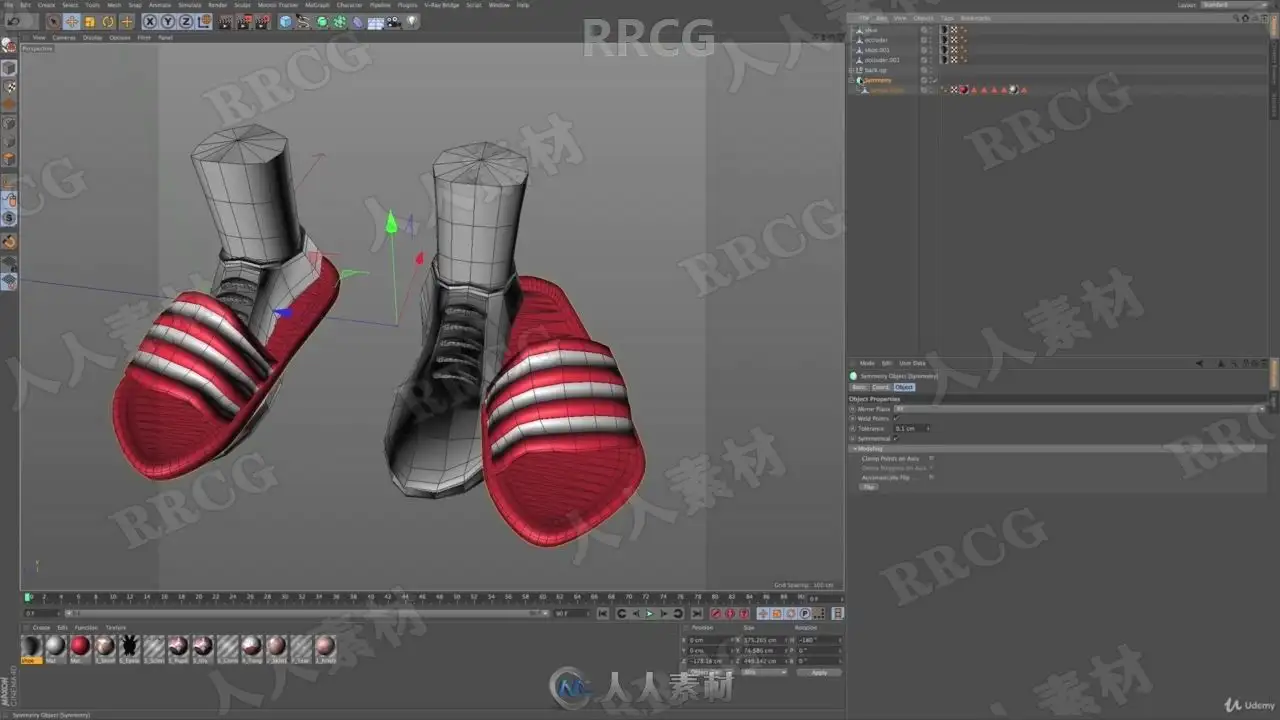Toggle the Automatically Flip checkbox
1280x720 pixels.
click(932, 477)
